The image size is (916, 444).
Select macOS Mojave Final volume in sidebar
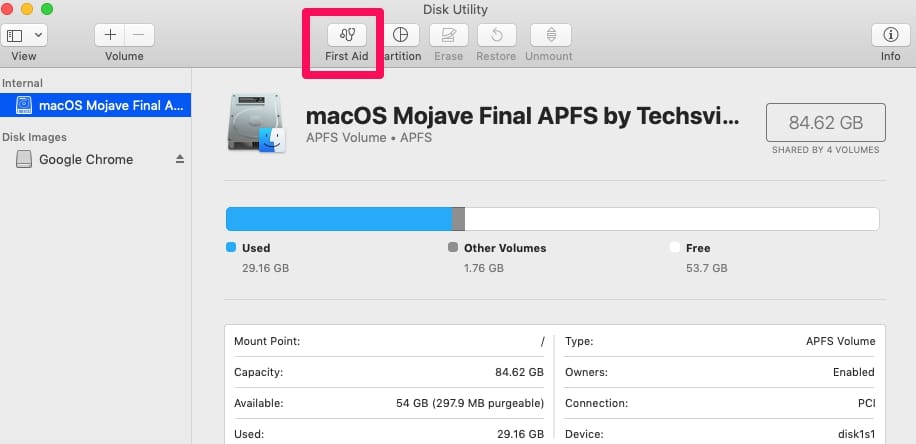coord(95,105)
